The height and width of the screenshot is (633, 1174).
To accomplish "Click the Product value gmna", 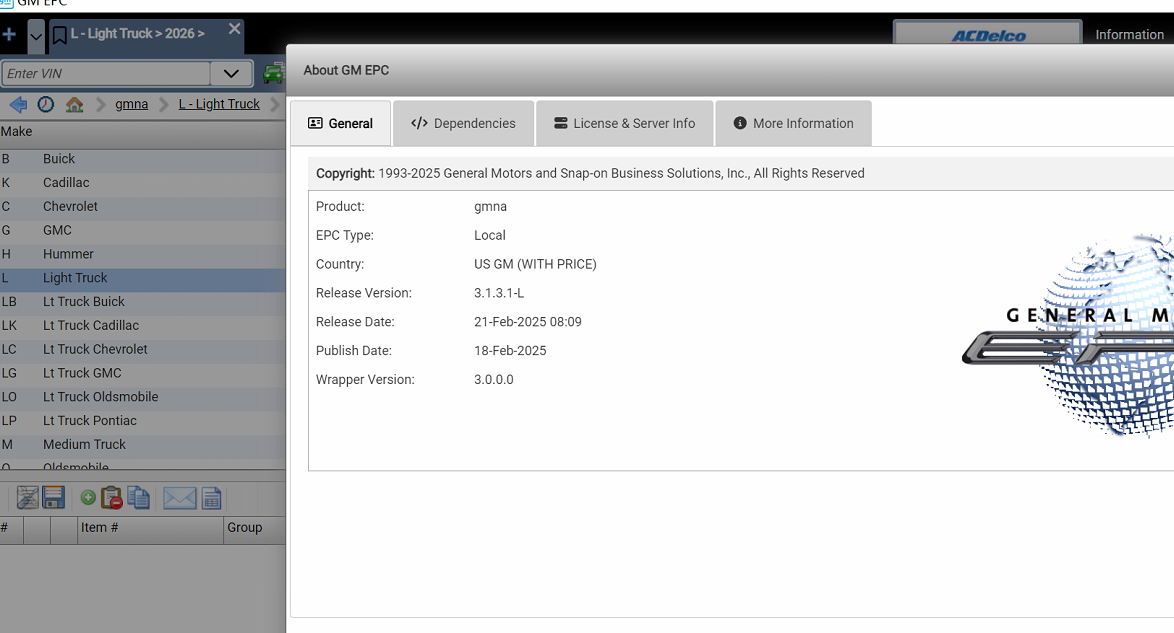I will point(490,207).
